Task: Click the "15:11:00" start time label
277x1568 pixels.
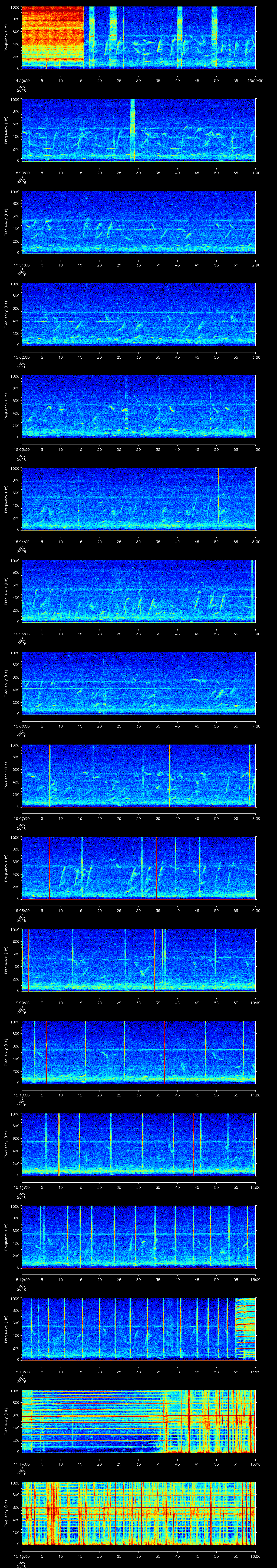Action: pyautogui.click(x=22, y=1187)
